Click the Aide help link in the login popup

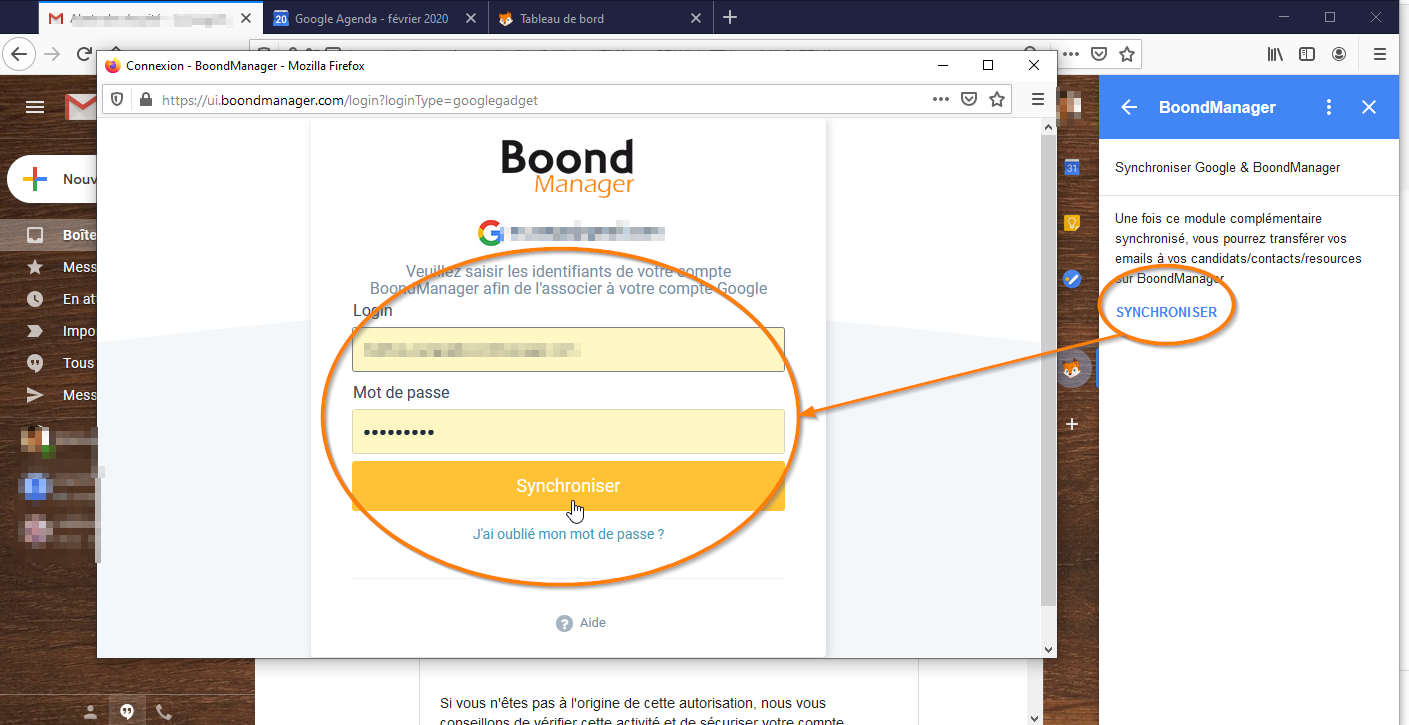[x=581, y=623]
